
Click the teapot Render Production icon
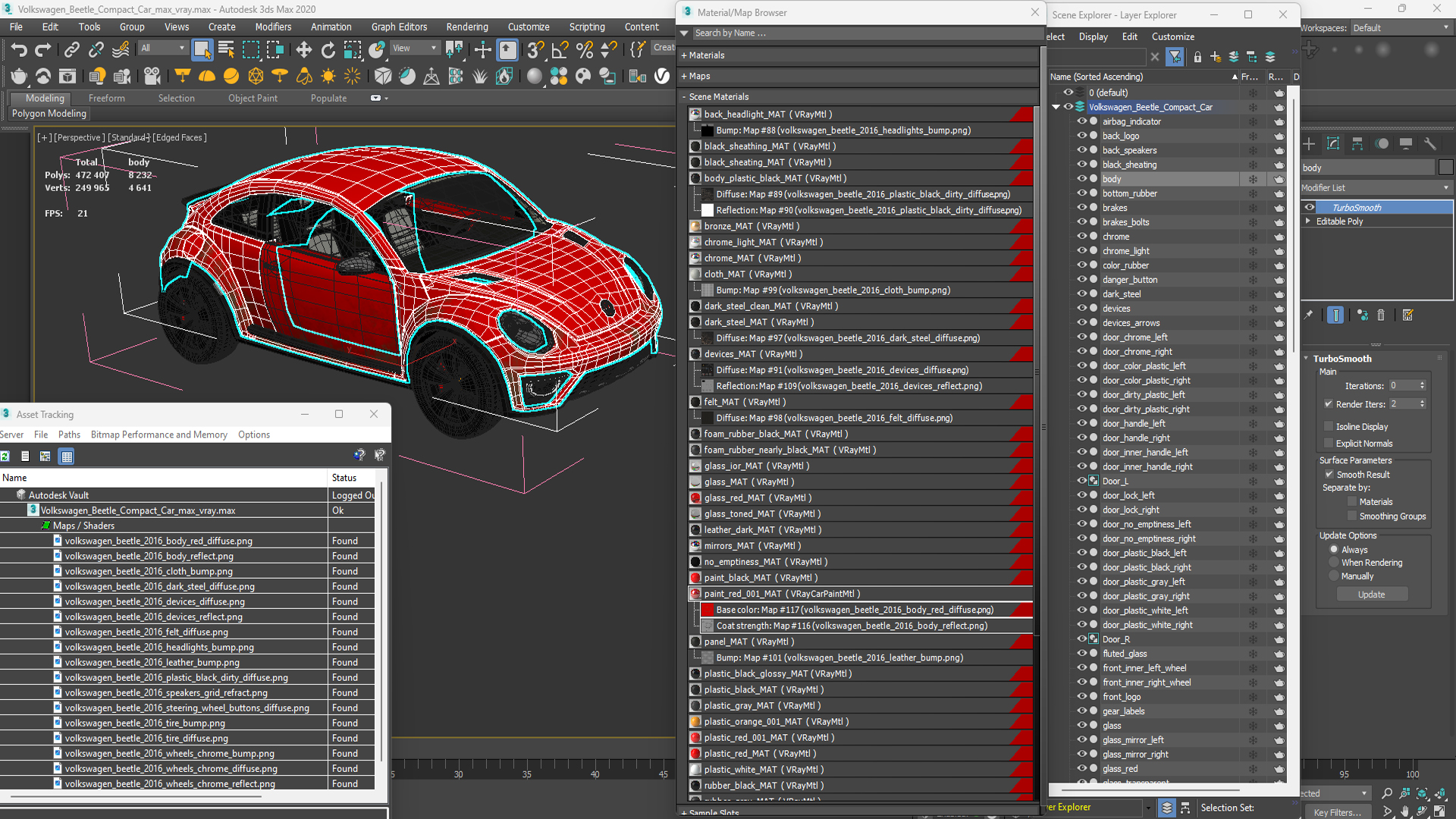tap(19, 76)
